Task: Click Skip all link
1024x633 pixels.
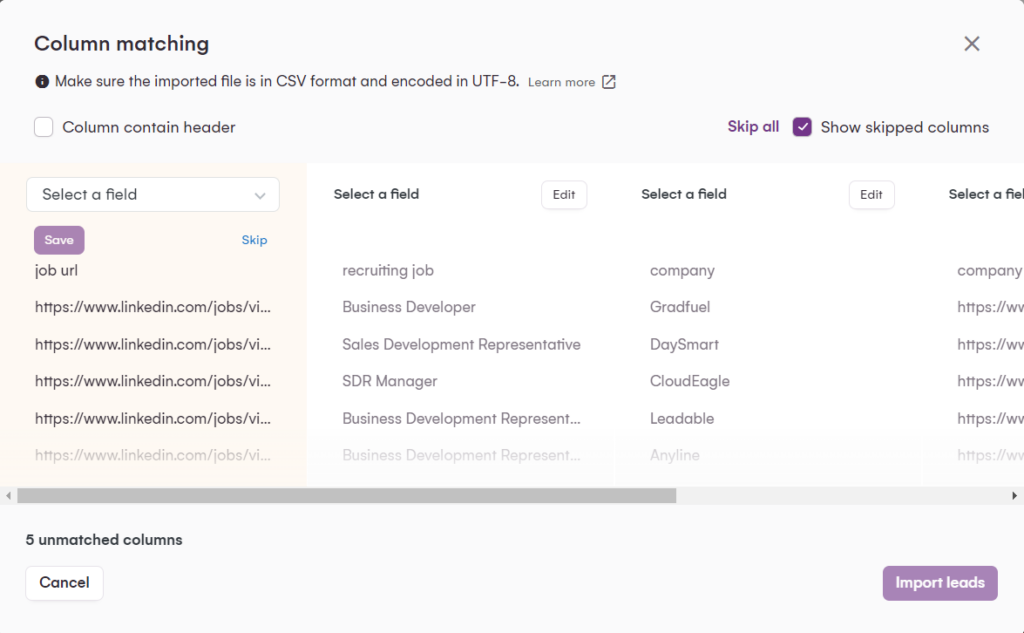Action: tap(753, 127)
